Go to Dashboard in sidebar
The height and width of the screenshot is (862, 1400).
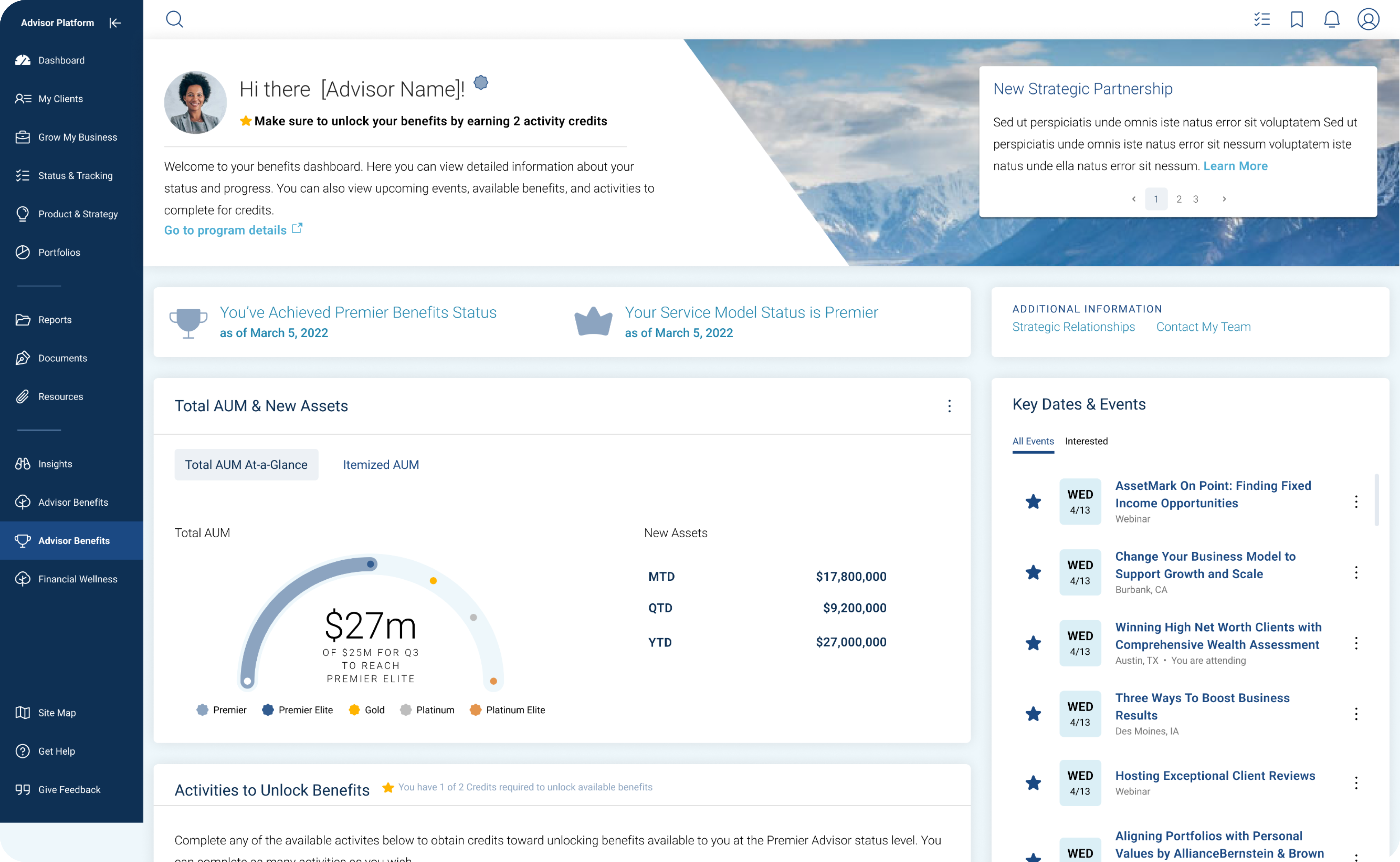pyautogui.click(x=71, y=60)
